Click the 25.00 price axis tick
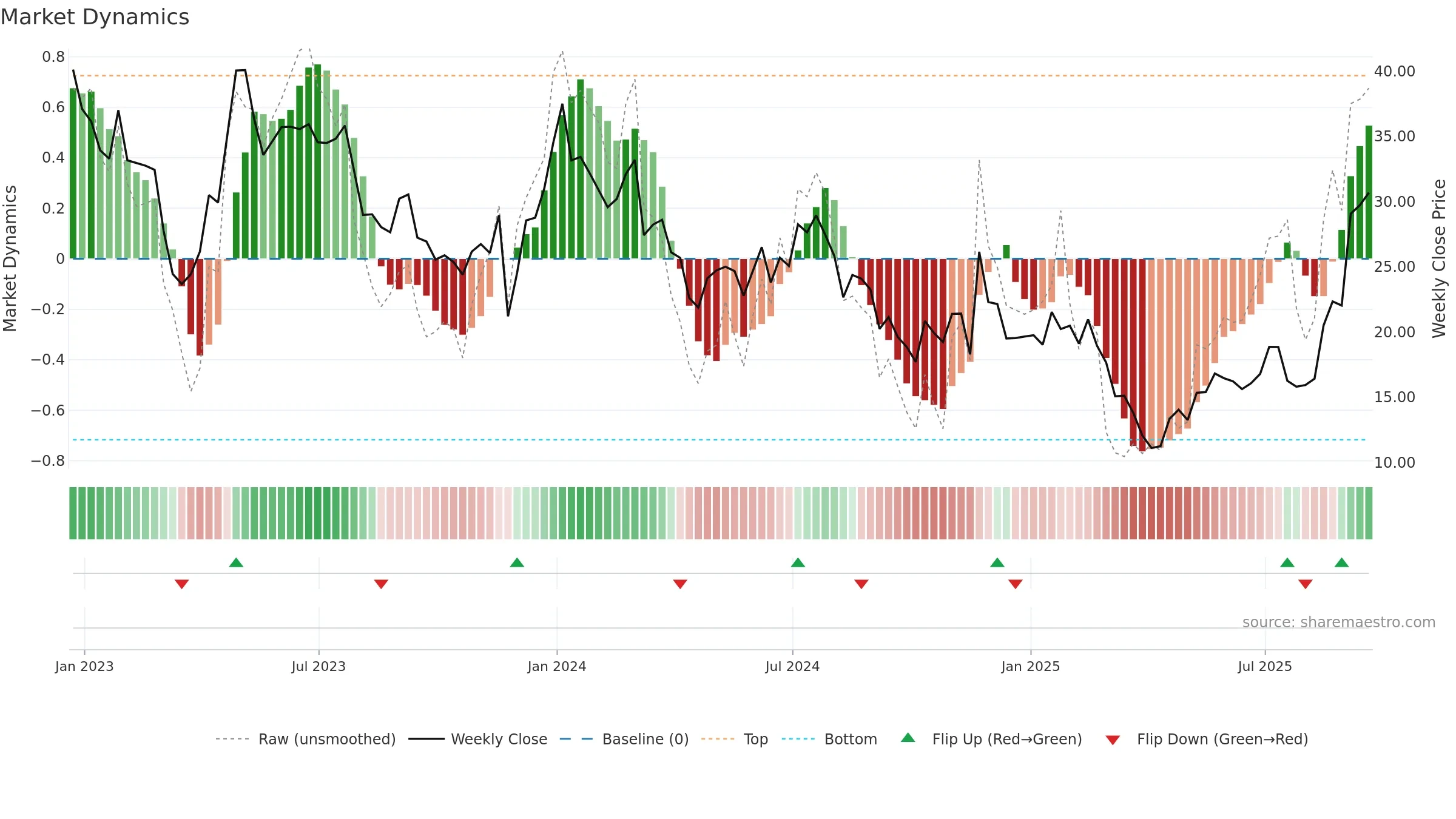This screenshot has width=1456, height=819. pyautogui.click(x=1395, y=266)
